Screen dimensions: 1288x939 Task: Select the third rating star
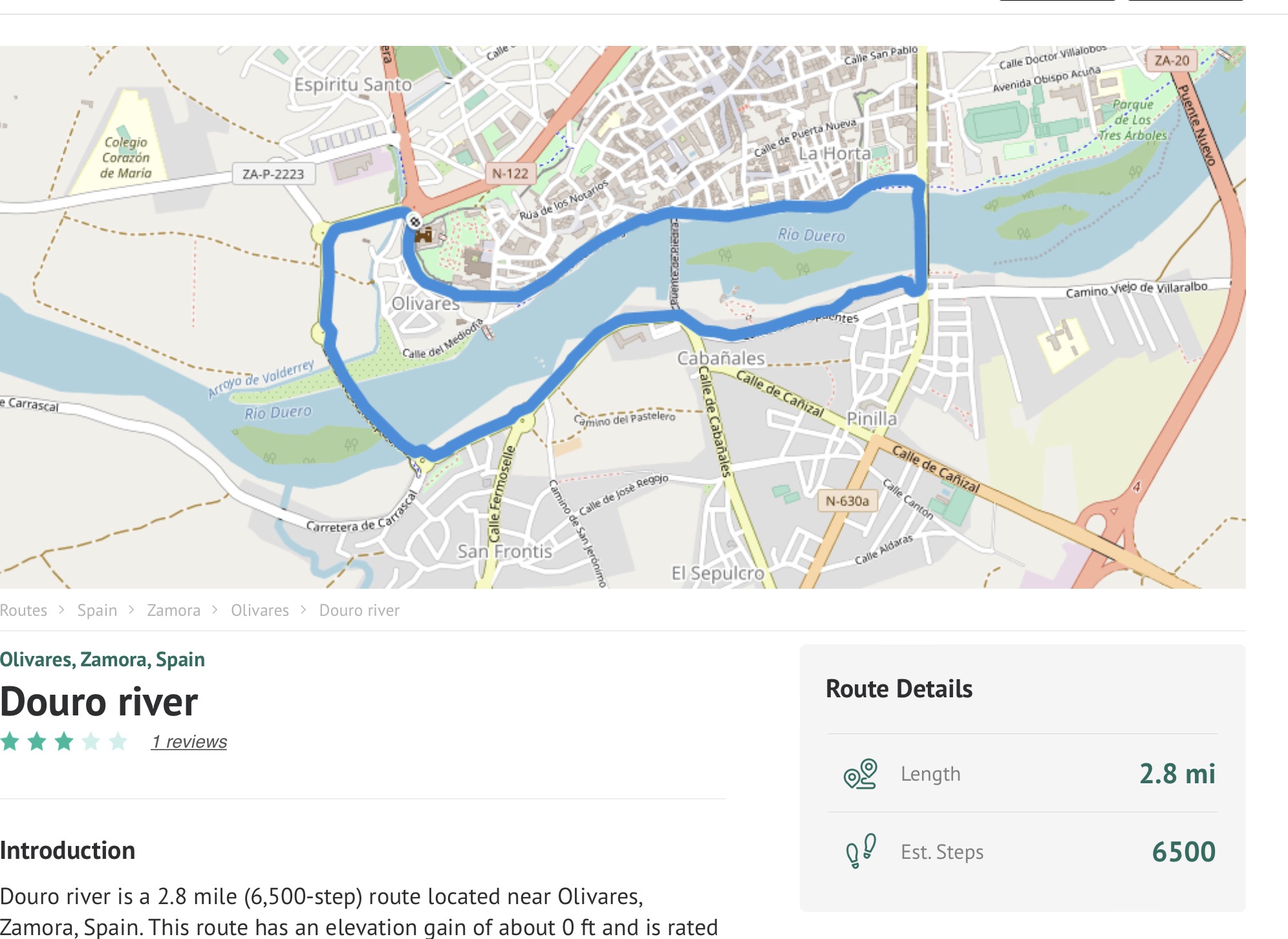click(64, 741)
